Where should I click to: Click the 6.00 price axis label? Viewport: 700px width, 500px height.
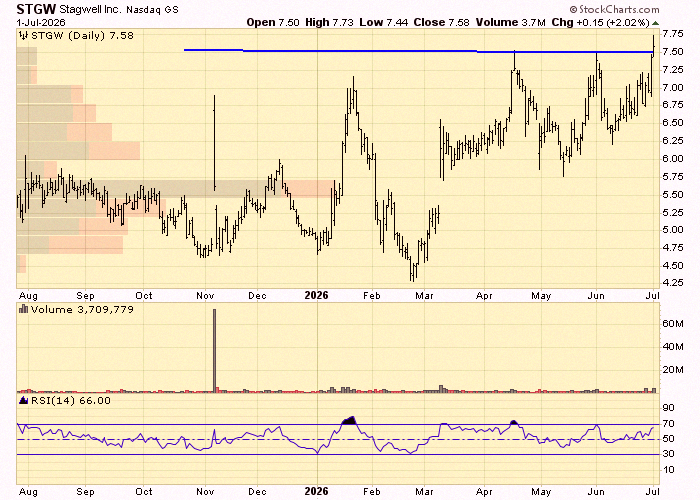pyautogui.click(x=673, y=158)
